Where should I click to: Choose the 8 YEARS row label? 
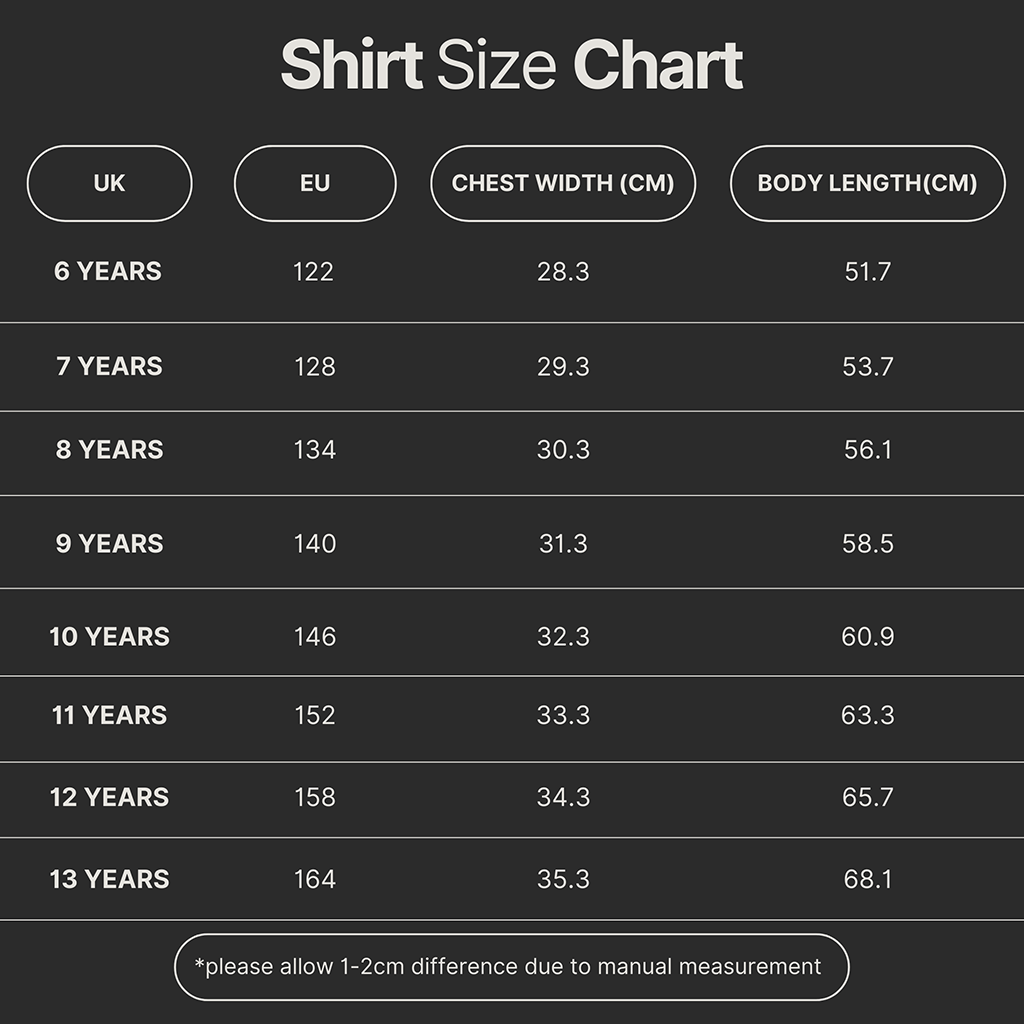pos(109,449)
